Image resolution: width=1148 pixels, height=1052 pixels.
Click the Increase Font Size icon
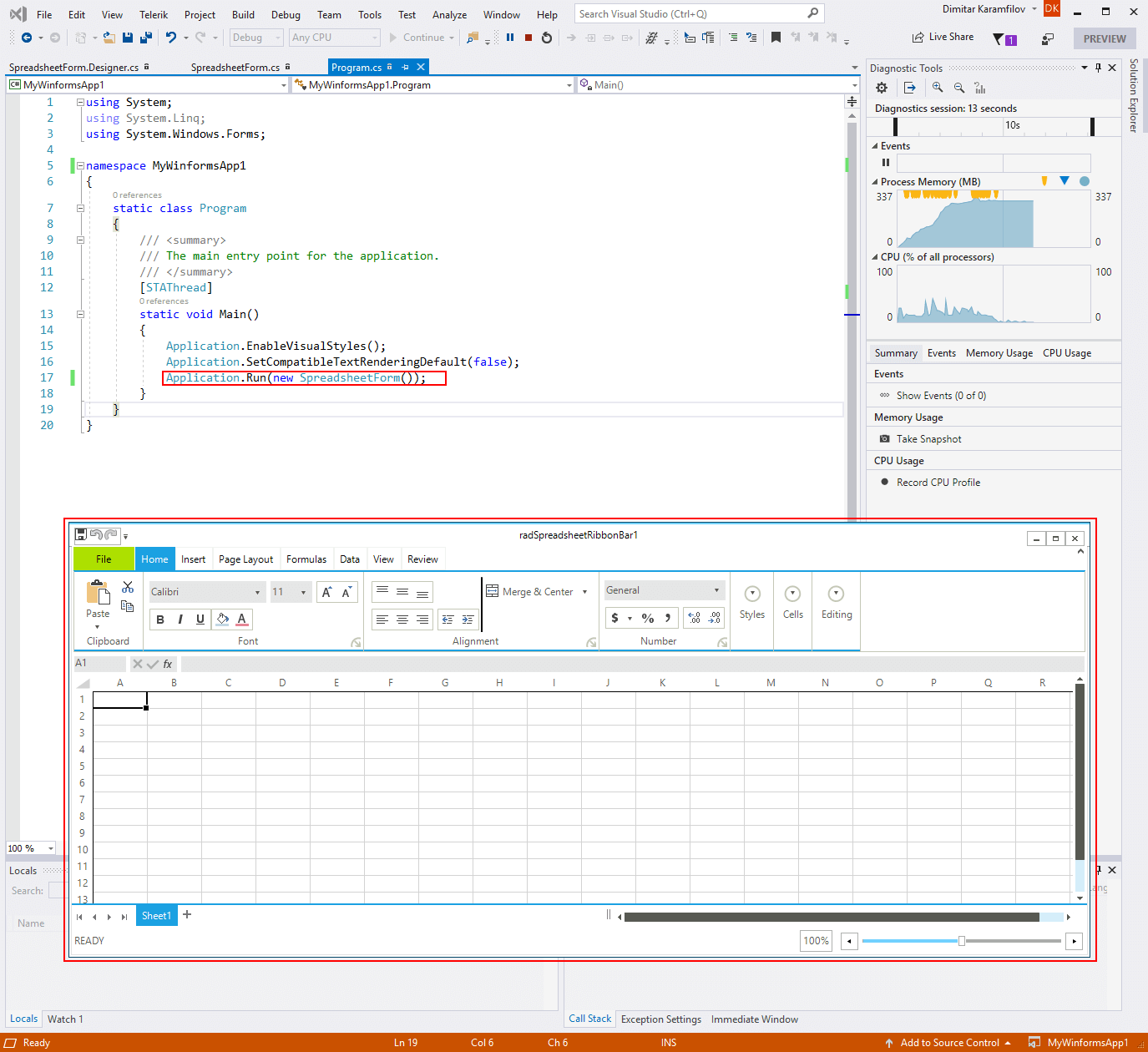pyautogui.click(x=328, y=592)
